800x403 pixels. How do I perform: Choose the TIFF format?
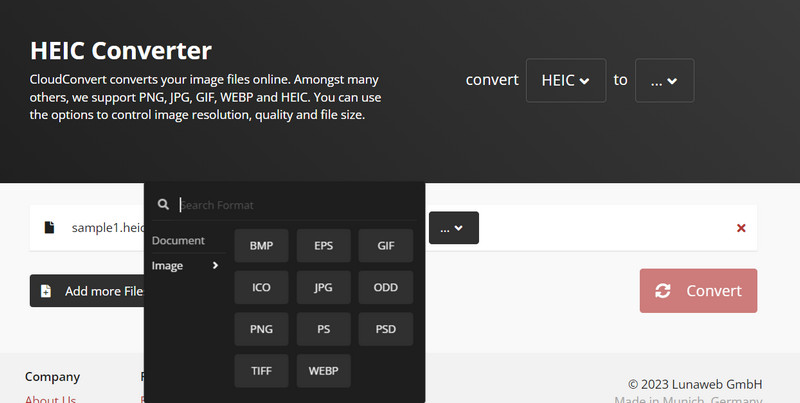coord(262,370)
